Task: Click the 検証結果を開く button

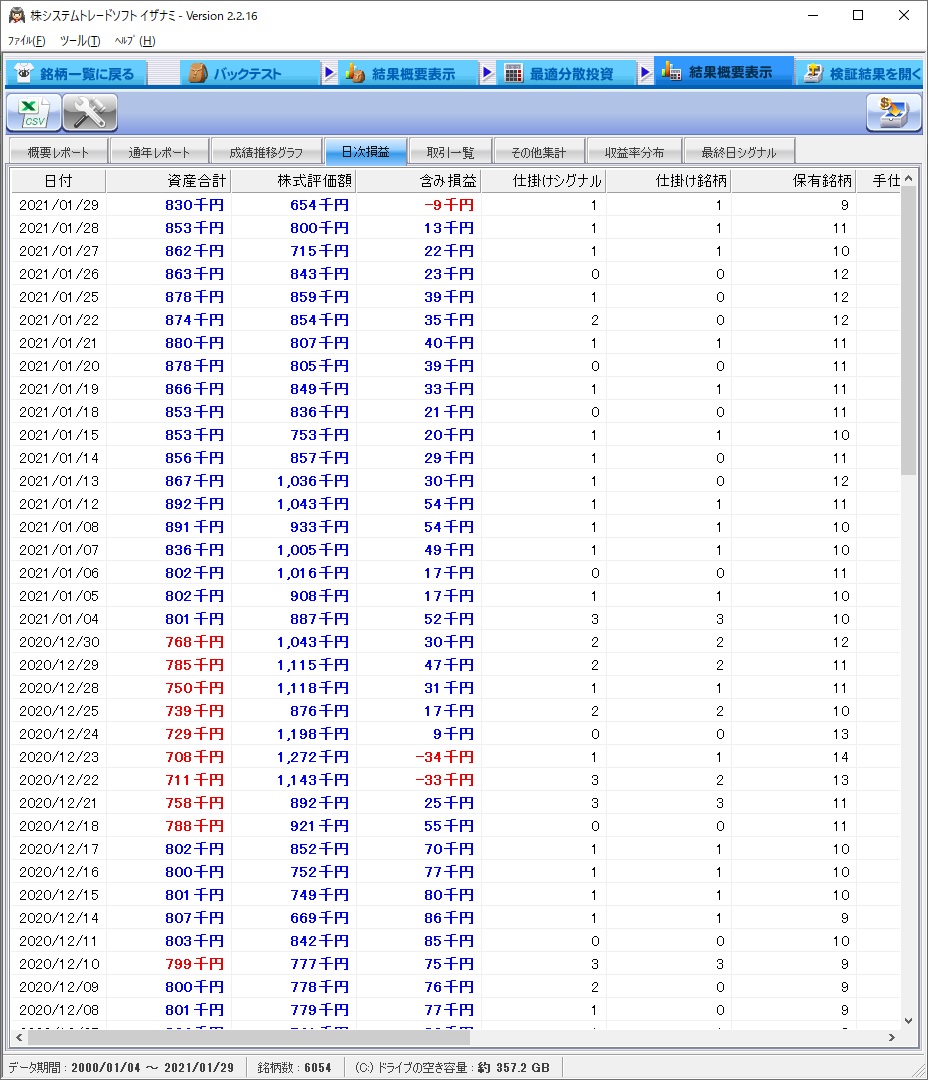Action: [861, 74]
